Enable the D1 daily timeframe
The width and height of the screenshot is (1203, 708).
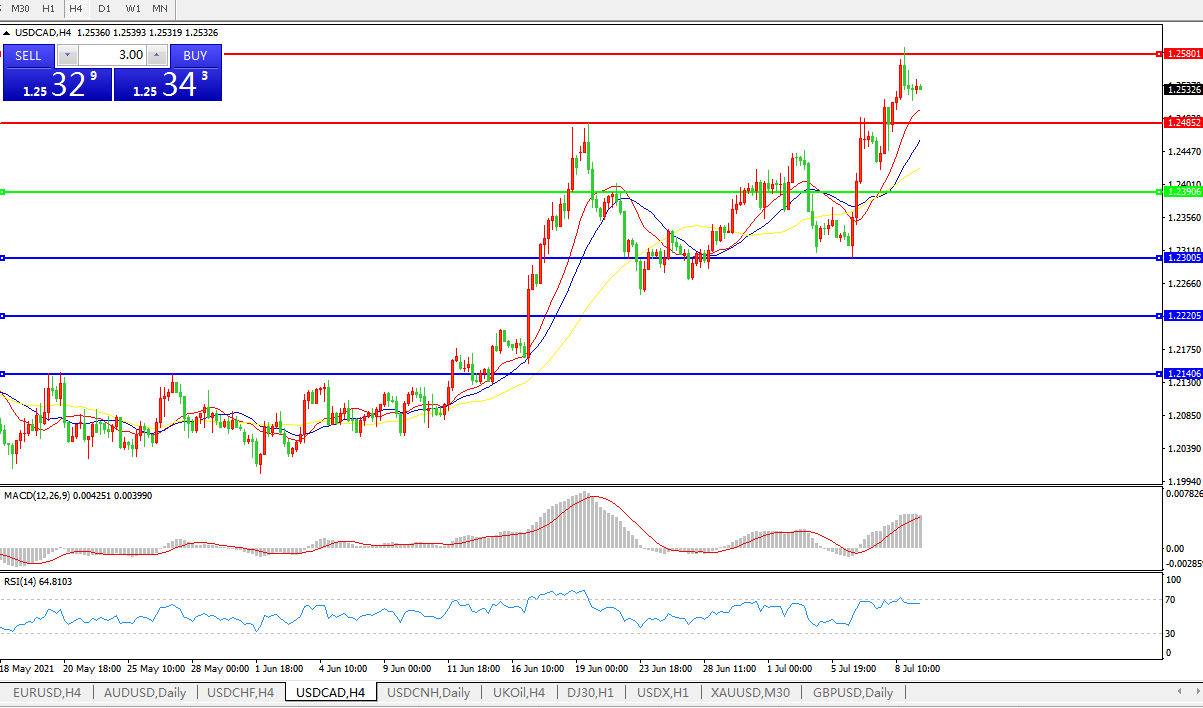[x=104, y=8]
